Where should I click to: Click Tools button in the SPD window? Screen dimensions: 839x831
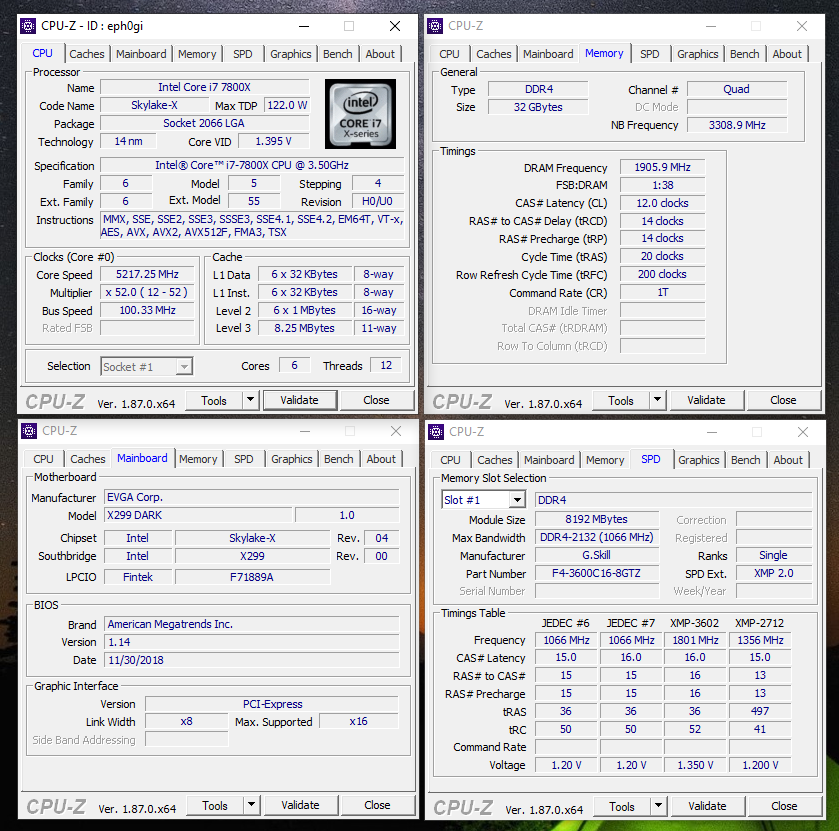[622, 806]
